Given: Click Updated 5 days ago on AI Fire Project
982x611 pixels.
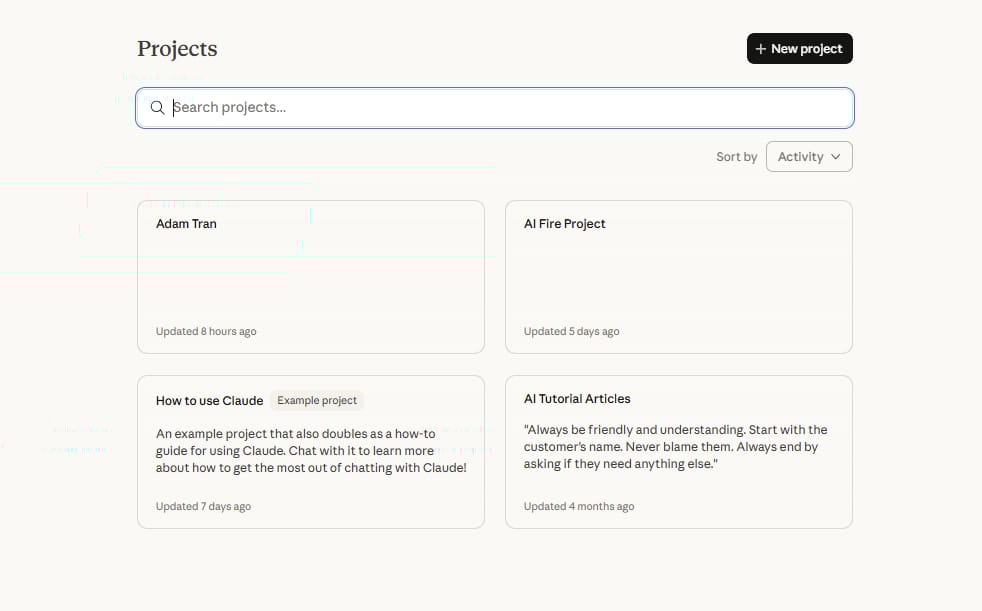Looking at the screenshot, I should click(571, 331).
